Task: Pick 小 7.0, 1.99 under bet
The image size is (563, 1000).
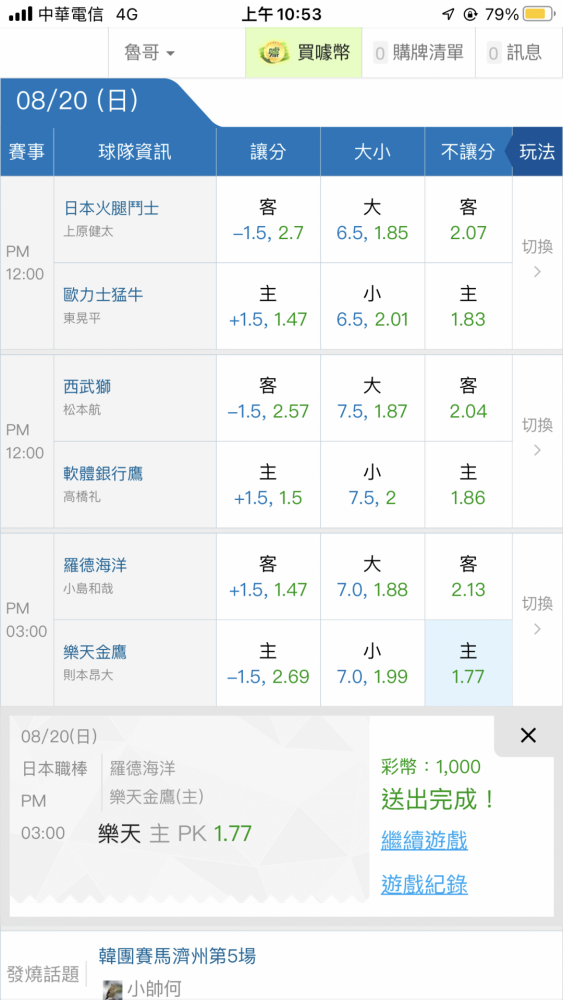Action: 372,663
